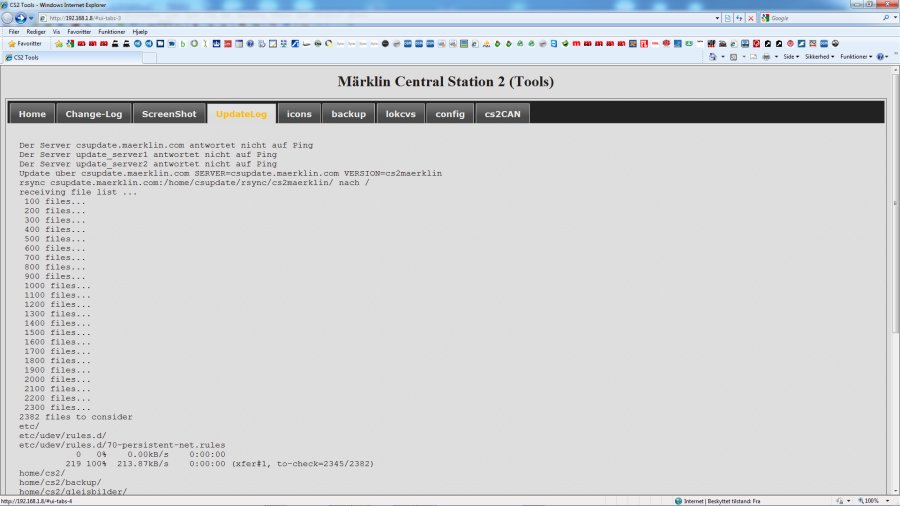Click the blue help icon in command bar
Image resolution: width=900 pixels, height=506 pixels.
[880, 57]
